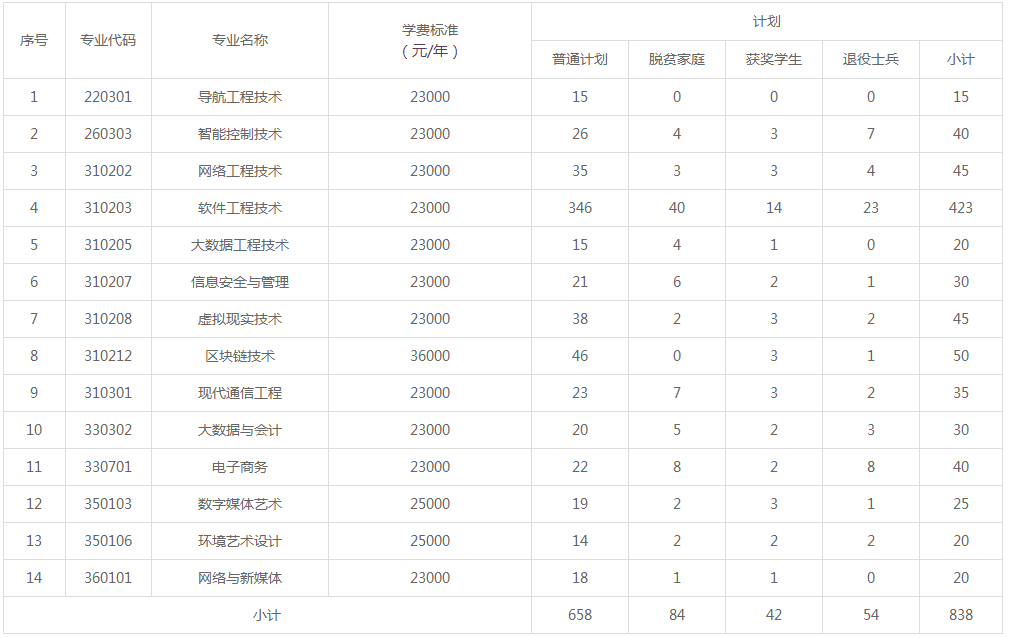The image size is (1012, 638).
Task: Click the 脱贫家庭 column header
Action: tap(677, 60)
